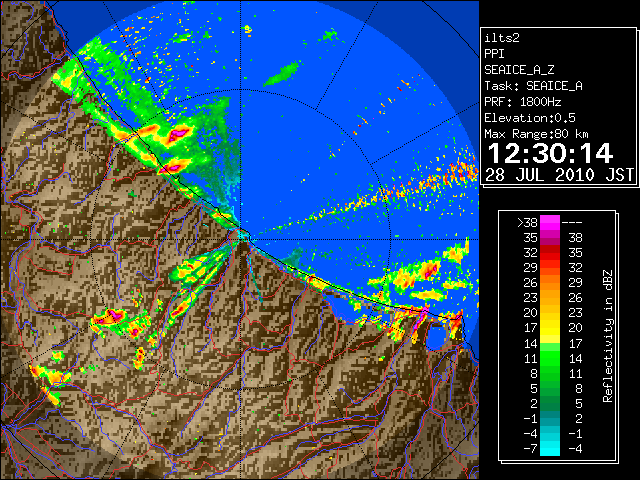Click the '>38' legend value
Viewport: 640px width, 480px height.
527,223
